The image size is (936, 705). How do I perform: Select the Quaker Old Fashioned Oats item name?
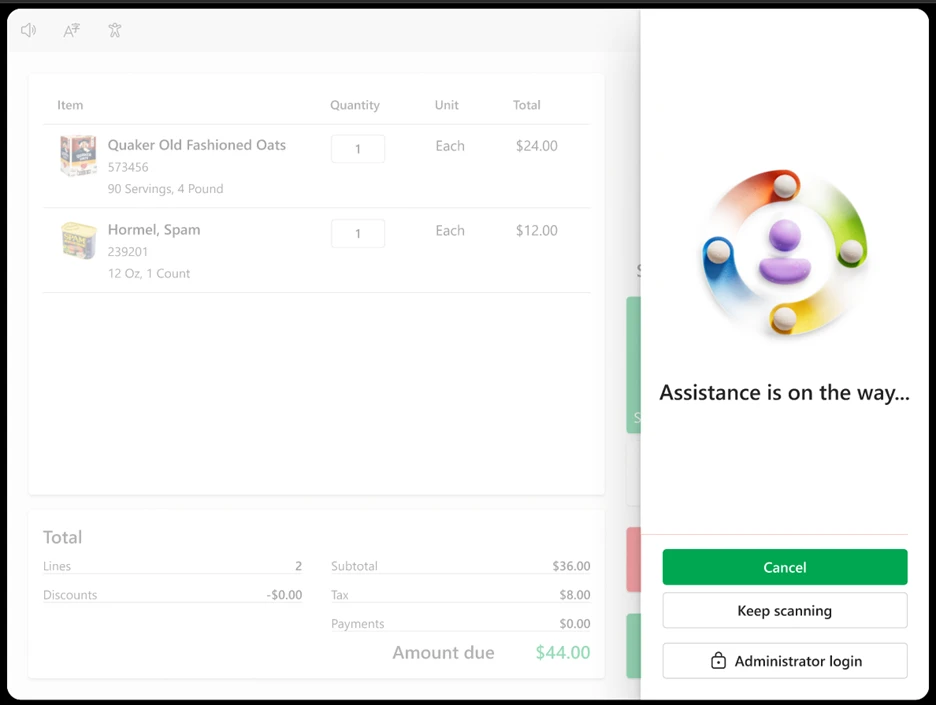pos(196,145)
